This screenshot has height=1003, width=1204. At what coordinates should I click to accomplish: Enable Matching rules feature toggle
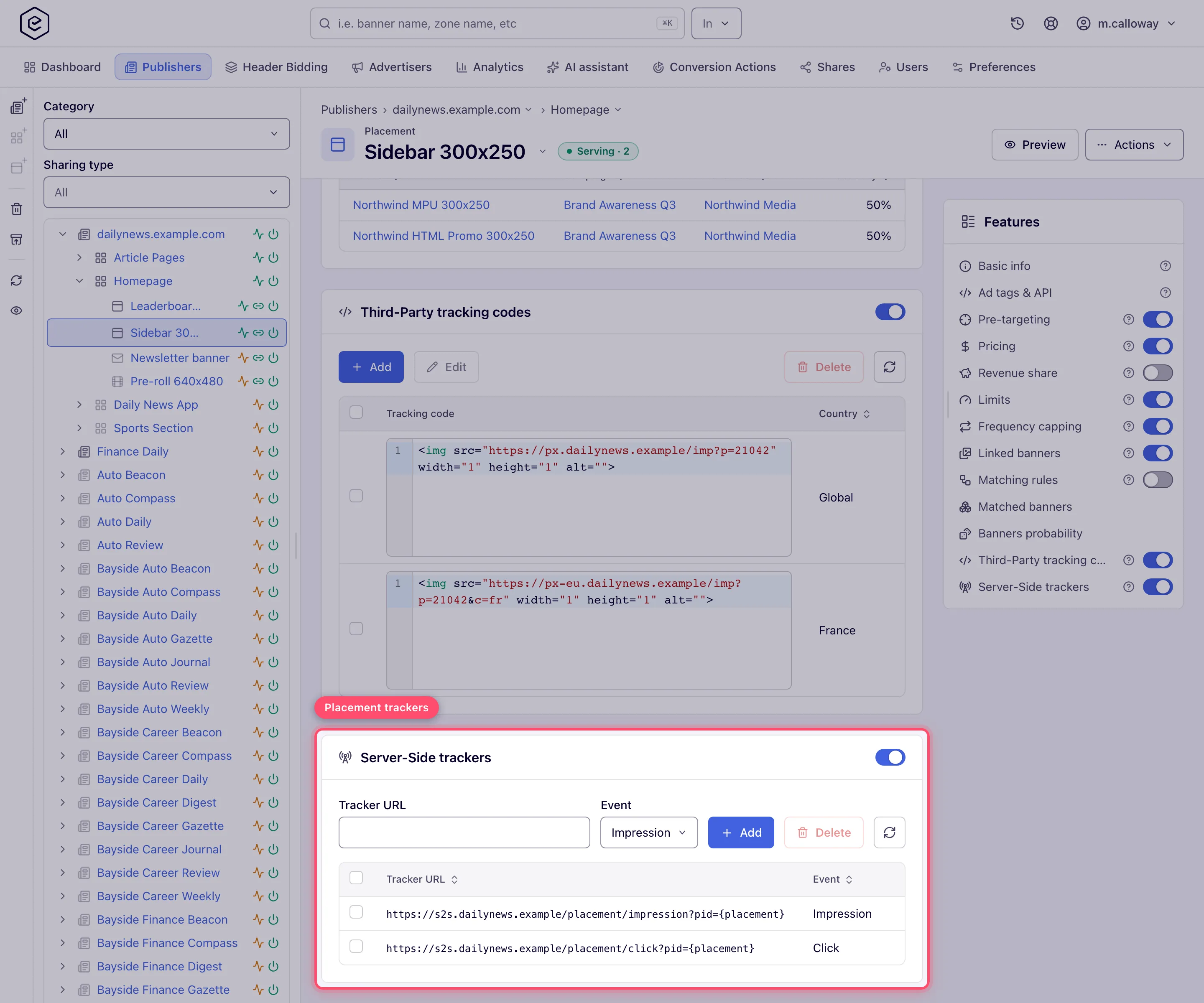click(x=1158, y=480)
